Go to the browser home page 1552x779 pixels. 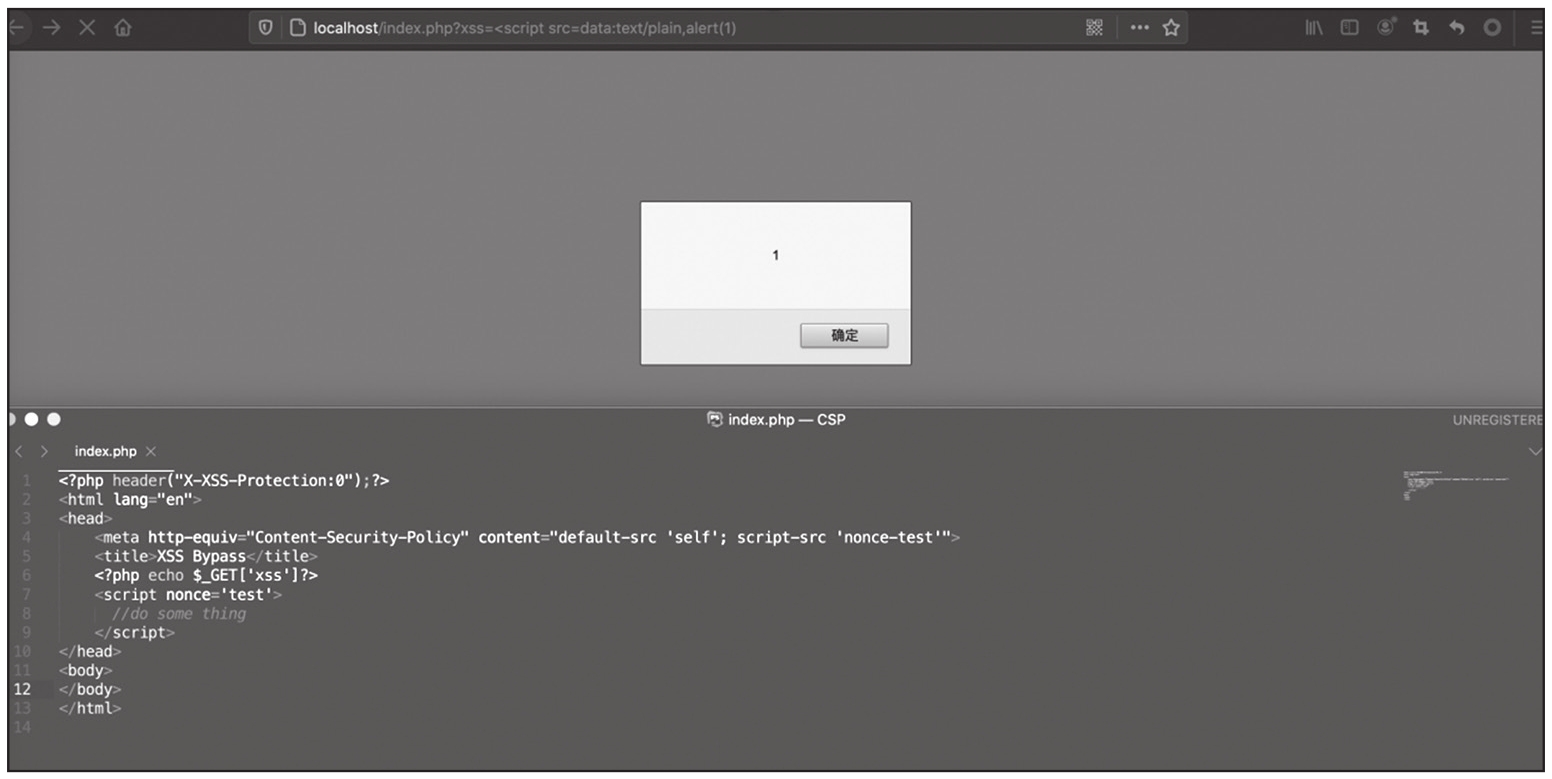click(x=123, y=28)
